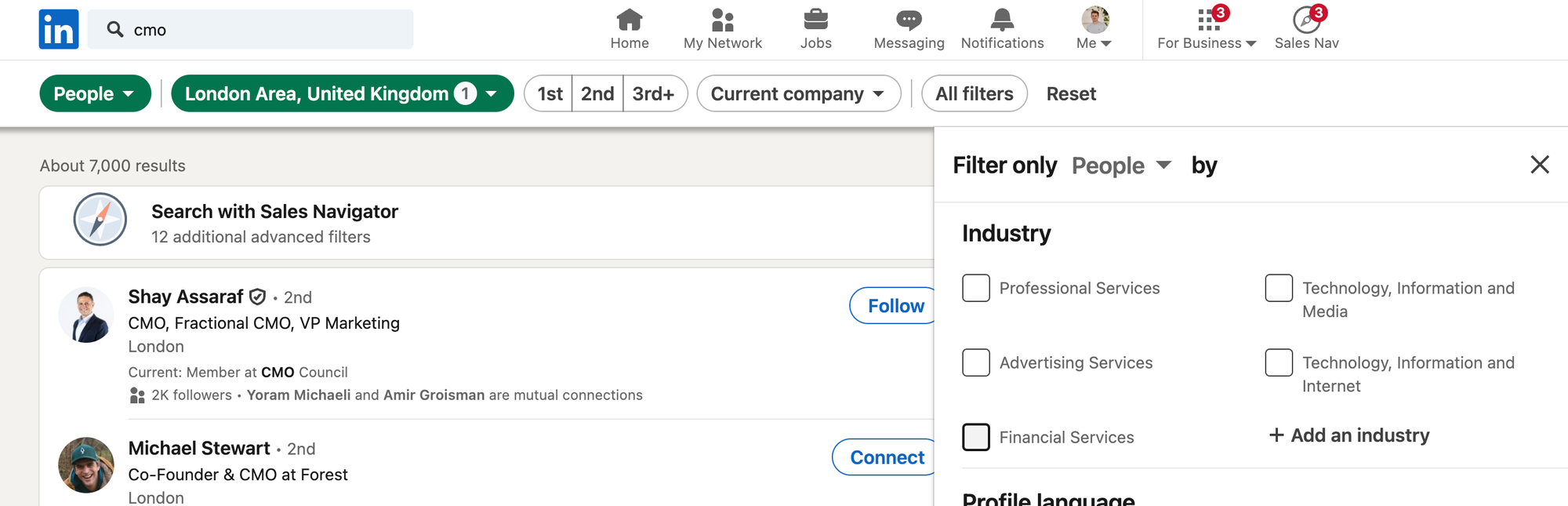Open the Home feed icon
This screenshot has width=1568, height=506.
tap(630, 20)
